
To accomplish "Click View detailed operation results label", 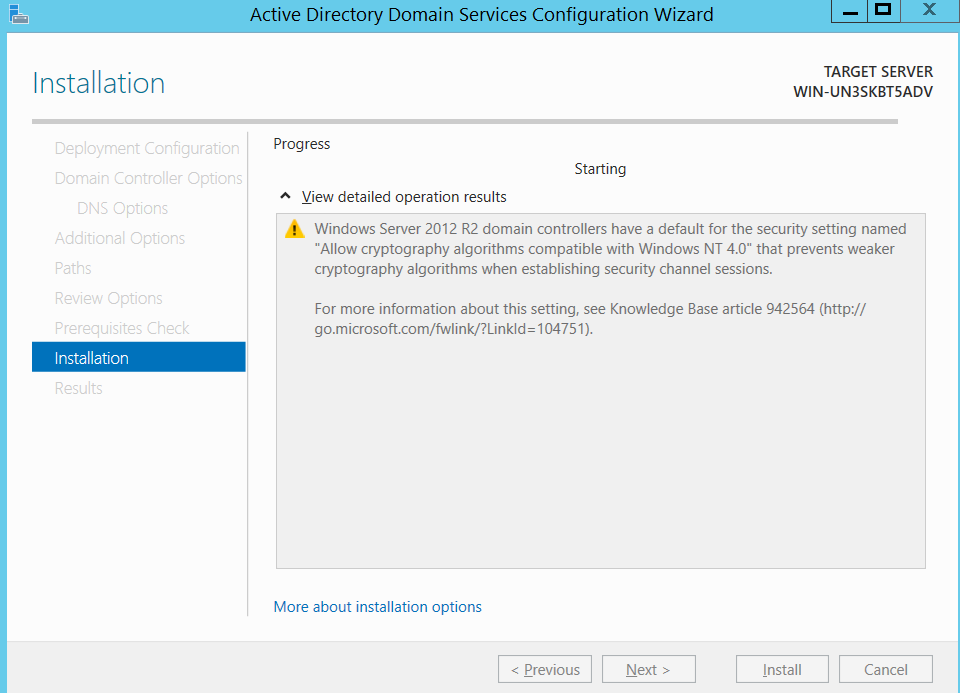I will pyautogui.click(x=404, y=197).
